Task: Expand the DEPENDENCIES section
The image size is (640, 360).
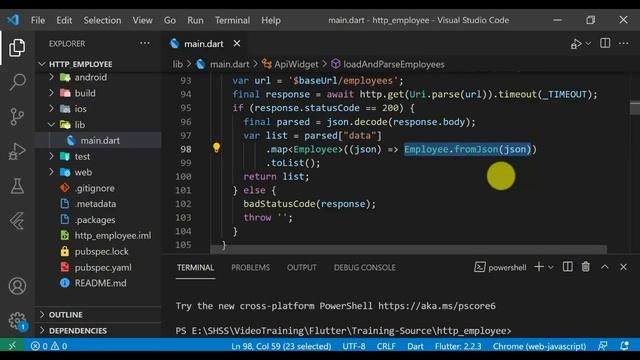Action: click(78, 330)
